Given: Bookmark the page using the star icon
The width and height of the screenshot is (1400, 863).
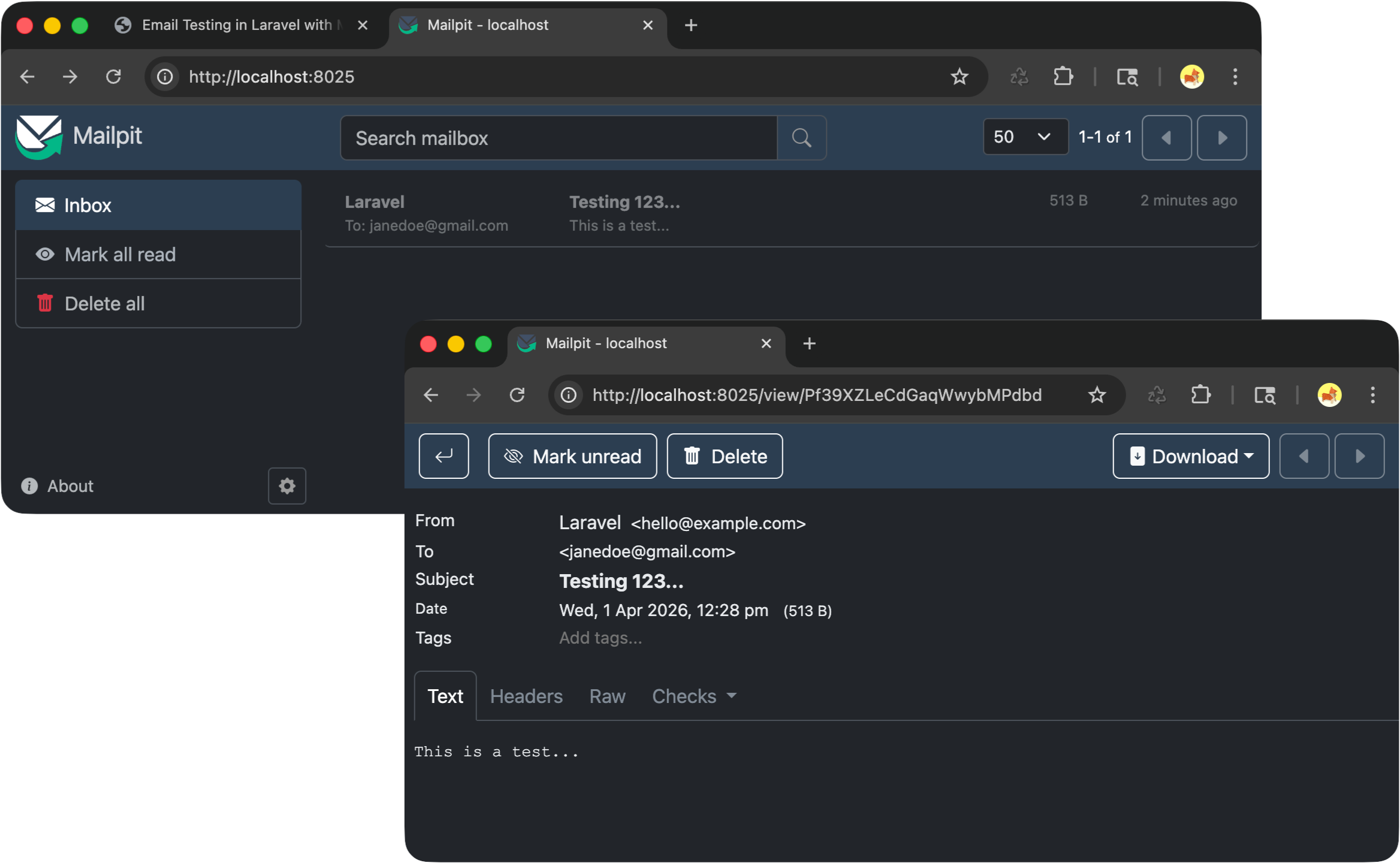Looking at the screenshot, I should [960, 77].
